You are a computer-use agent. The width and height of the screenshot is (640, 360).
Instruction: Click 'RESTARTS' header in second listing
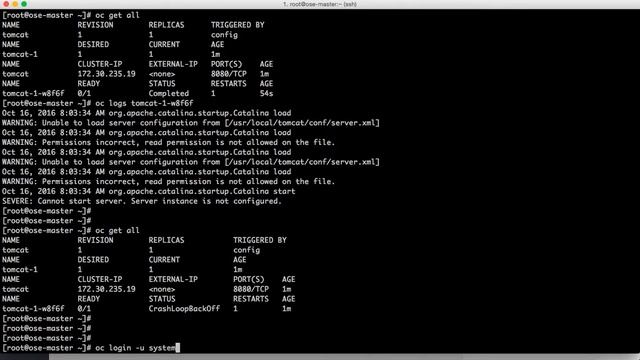pos(251,299)
